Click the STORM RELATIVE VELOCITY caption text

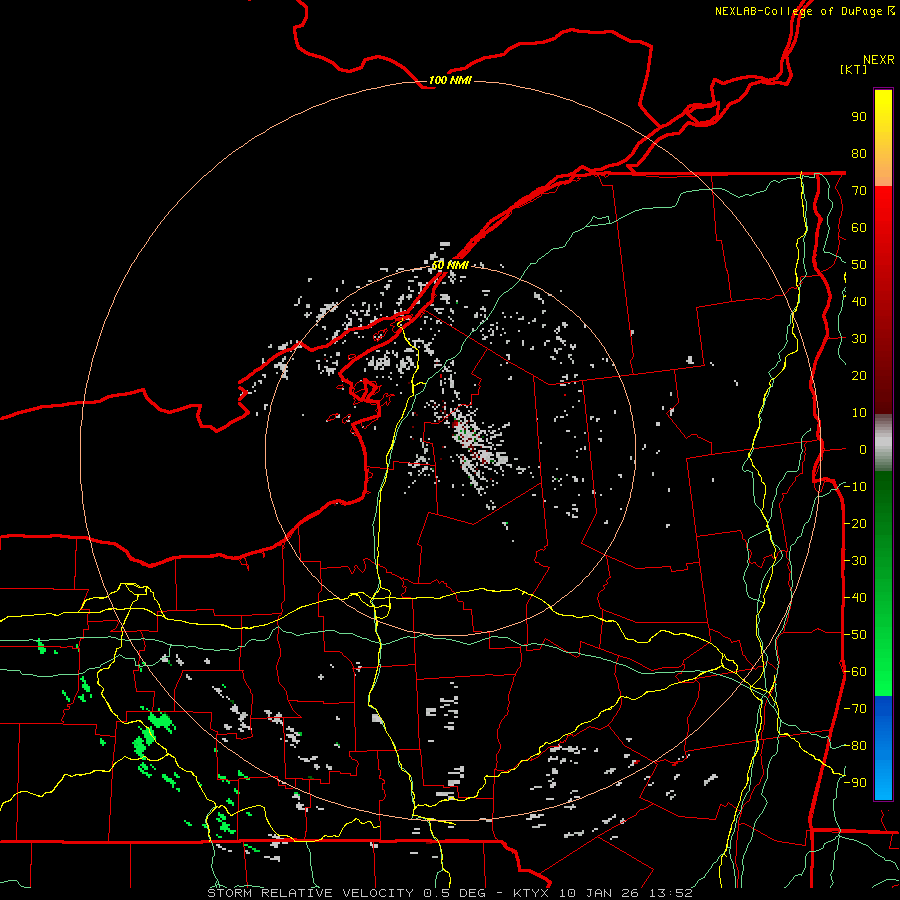(310, 893)
